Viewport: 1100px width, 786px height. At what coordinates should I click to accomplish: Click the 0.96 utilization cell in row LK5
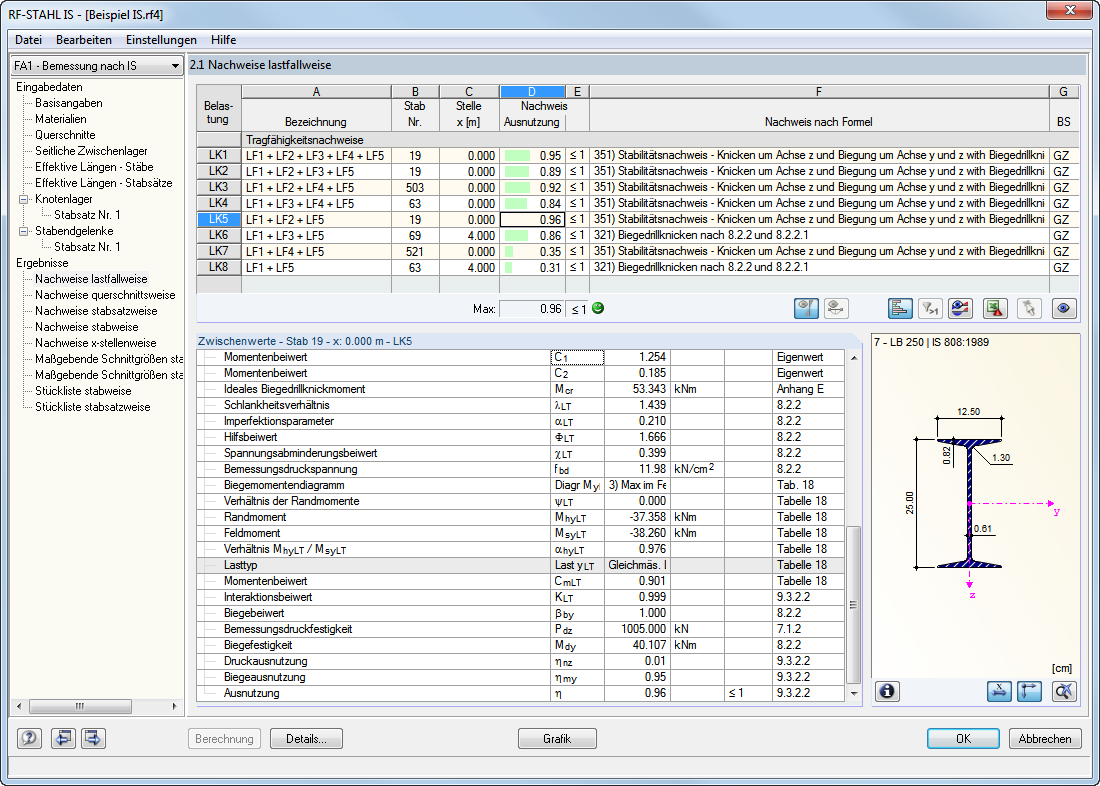(532, 220)
